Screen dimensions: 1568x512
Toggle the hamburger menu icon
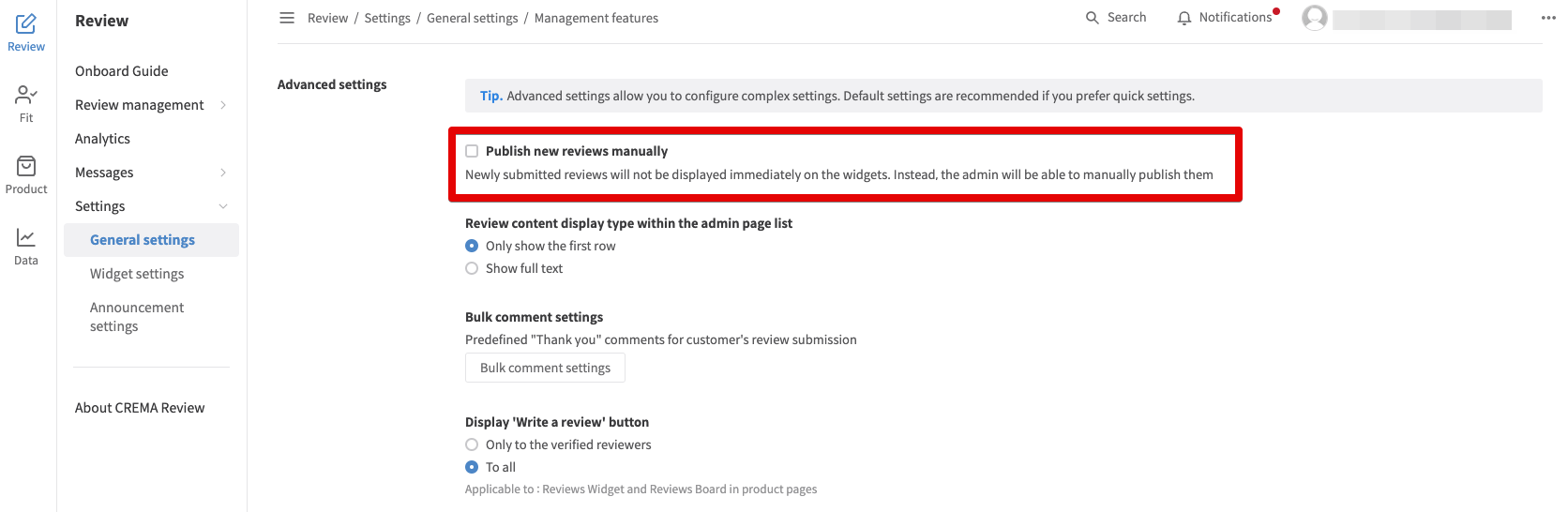287,18
